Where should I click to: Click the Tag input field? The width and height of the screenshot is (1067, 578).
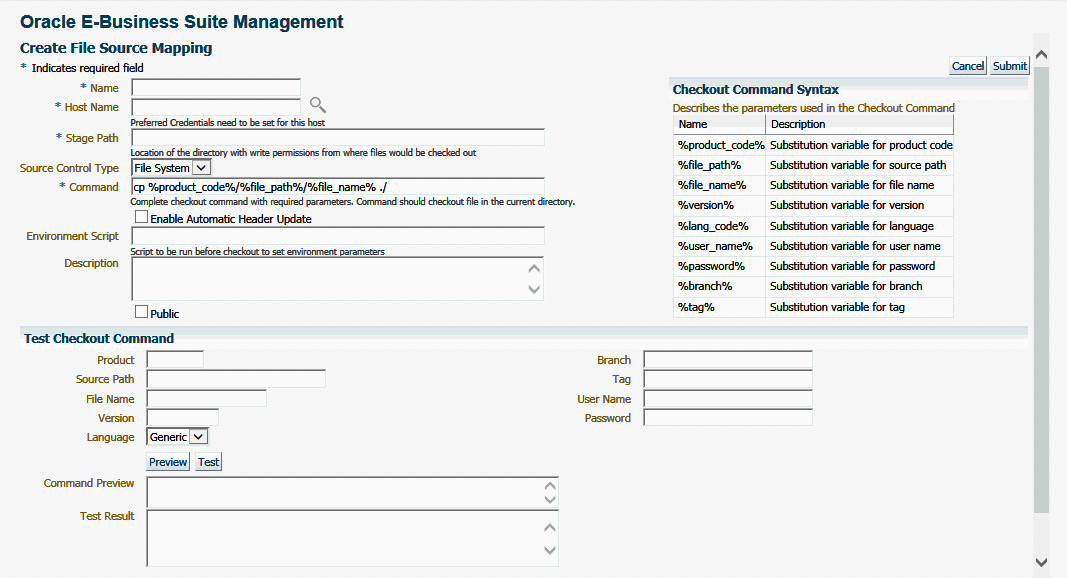728,379
